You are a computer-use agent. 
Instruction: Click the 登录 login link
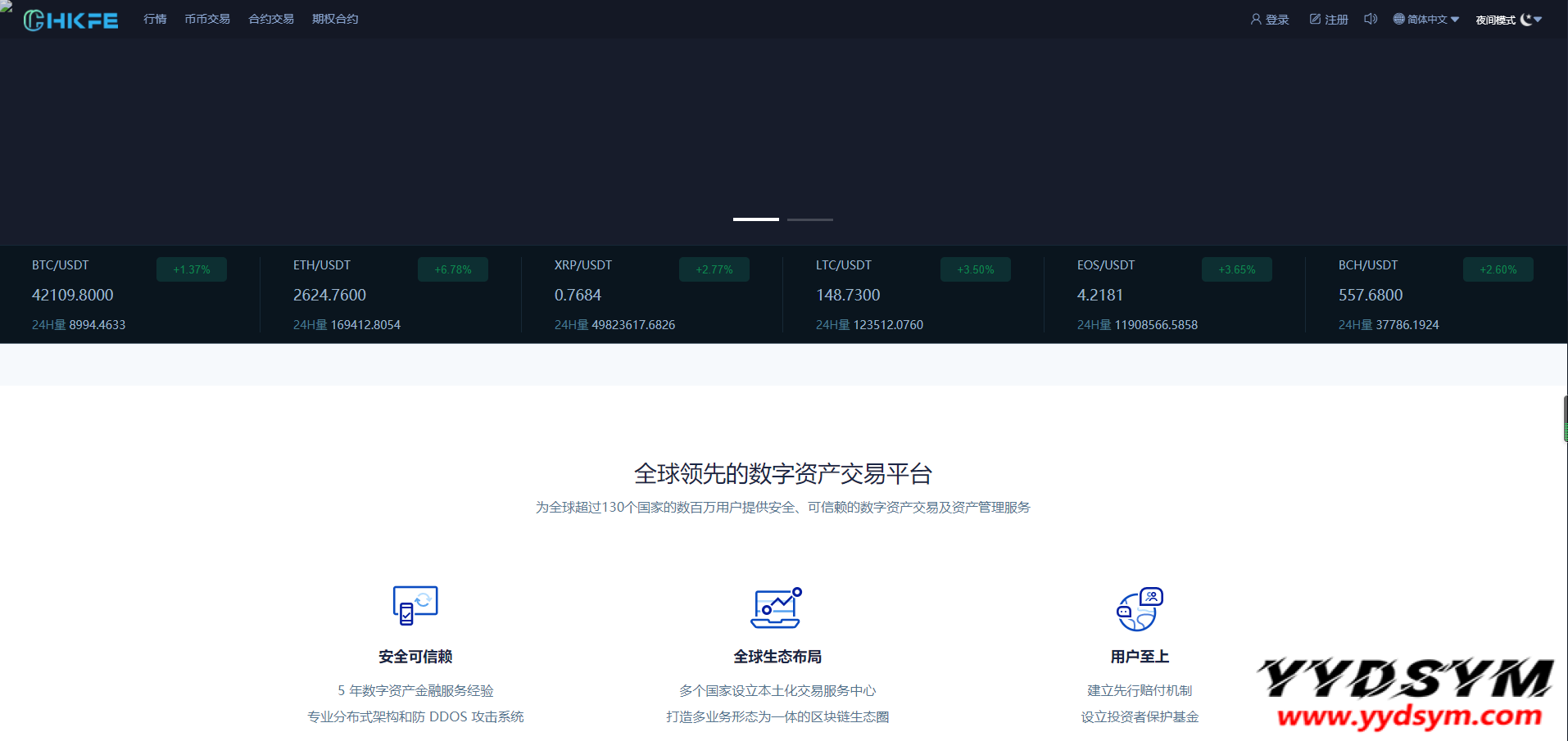pyautogui.click(x=1277, y=20)
